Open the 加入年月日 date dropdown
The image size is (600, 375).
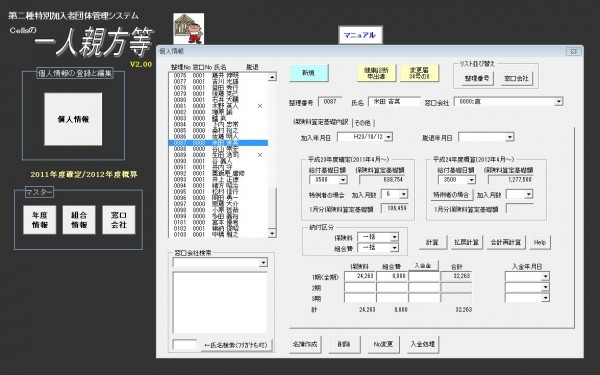coord(388,137)
